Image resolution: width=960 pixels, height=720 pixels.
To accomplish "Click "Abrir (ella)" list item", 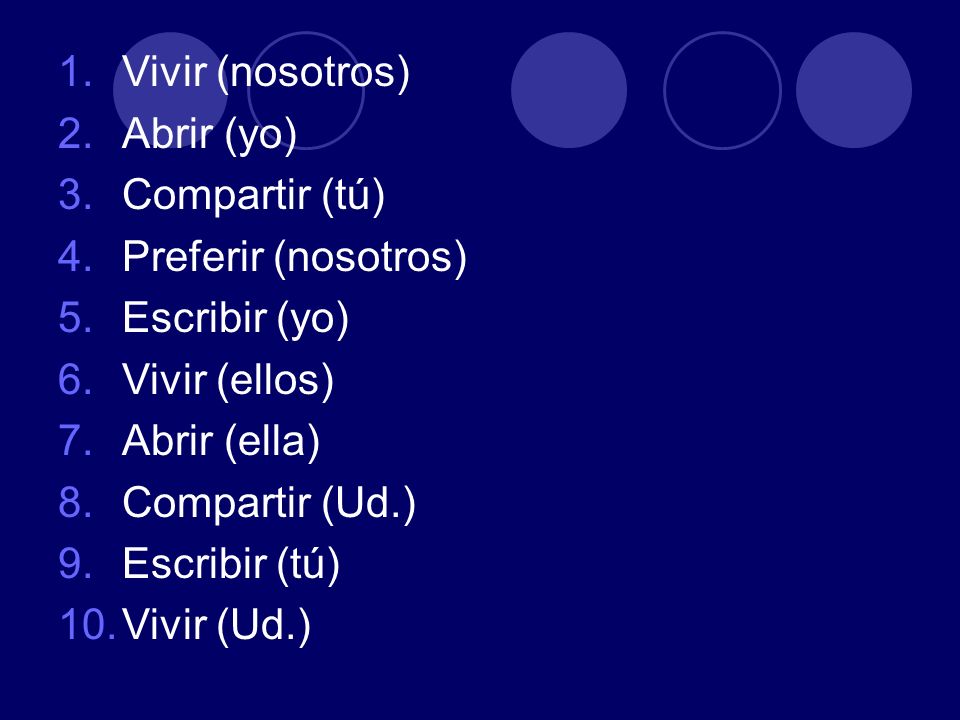I will (221, 441).
